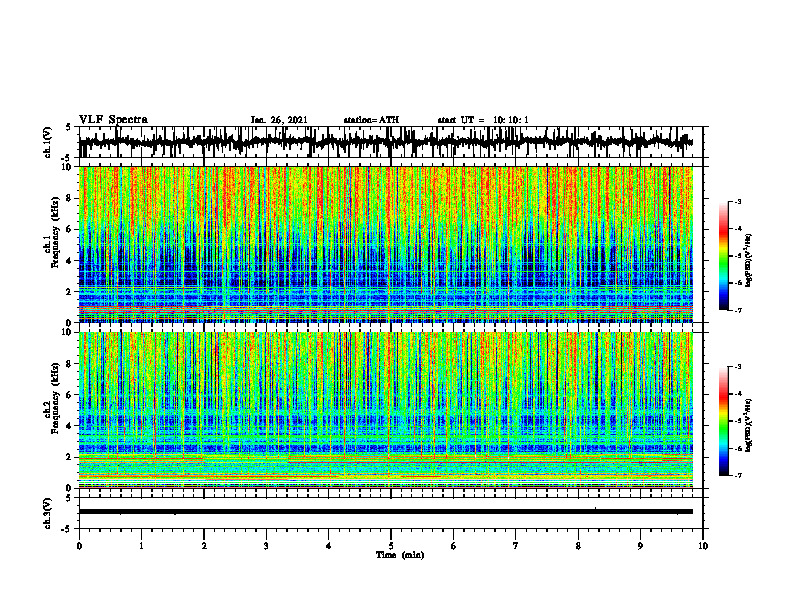Click the "4" kHz tick of ch.2 spectrogram

point(70,426)
